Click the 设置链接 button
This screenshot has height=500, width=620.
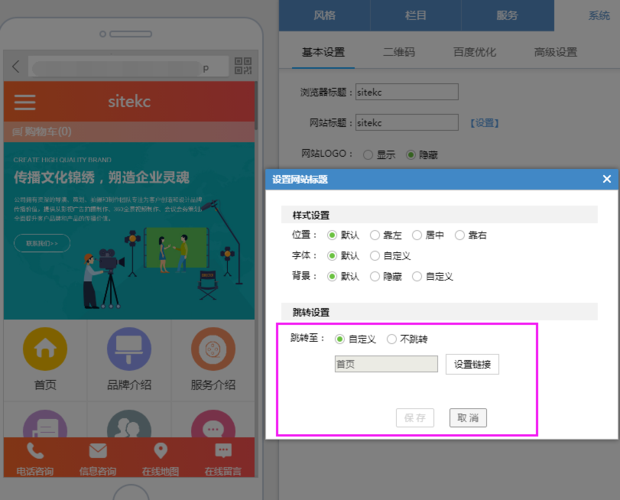pyautogui.click(x=472, y=364)
